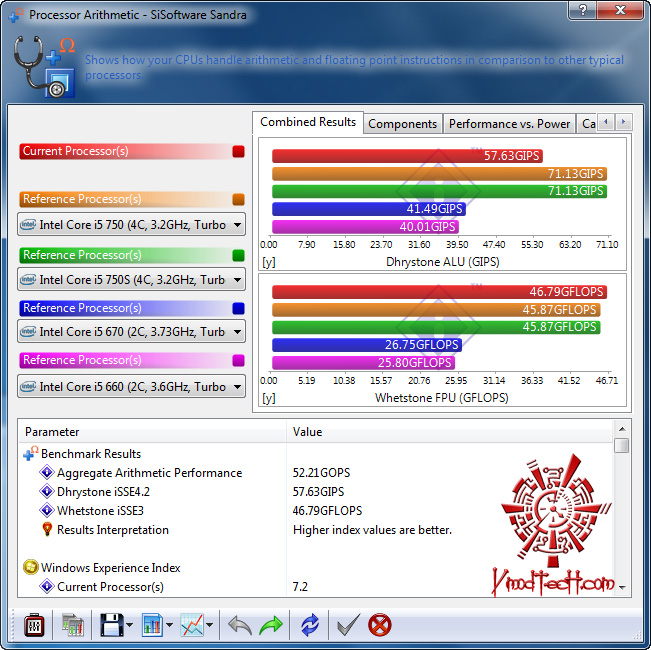Click the tab strip scroll left arrow
Image resolution: width=651 pixels, height=650 pixels.
(606, 122)
